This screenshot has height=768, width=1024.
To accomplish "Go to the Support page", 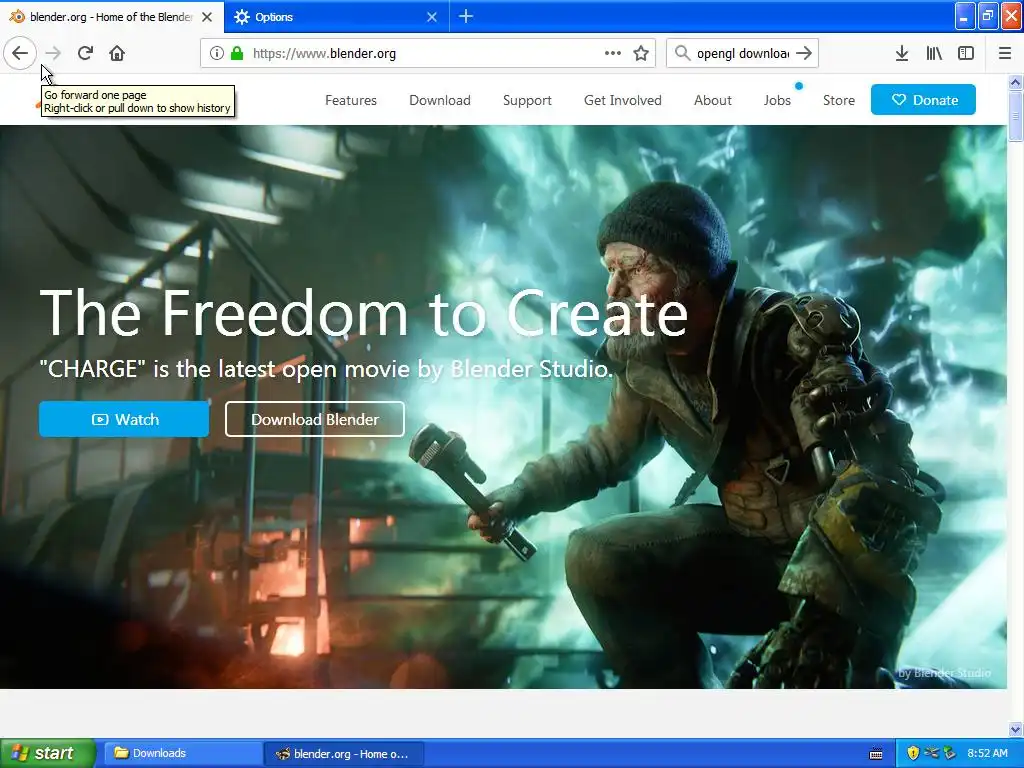I will point(527,100).
